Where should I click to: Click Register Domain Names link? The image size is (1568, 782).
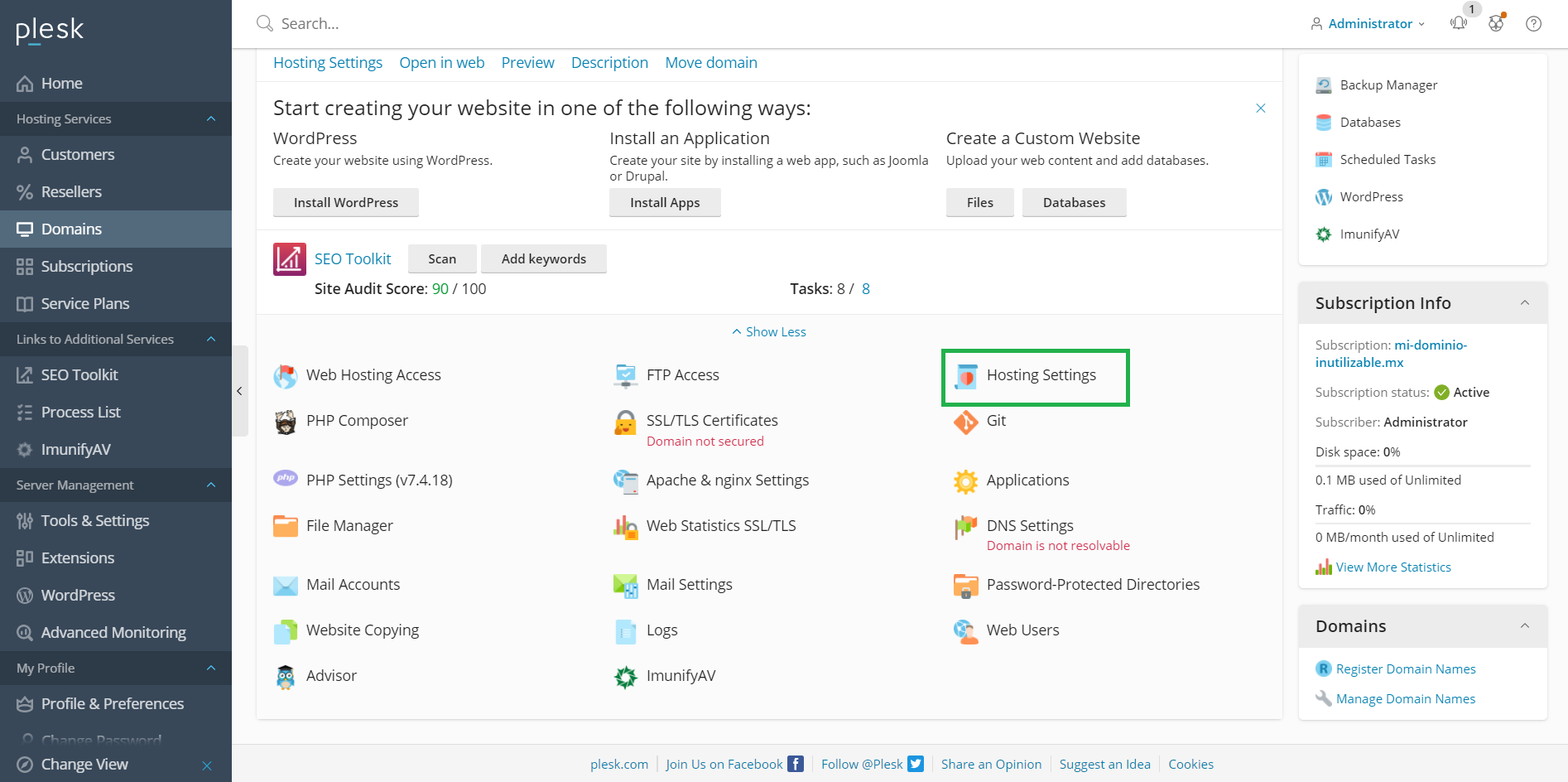1406,669
